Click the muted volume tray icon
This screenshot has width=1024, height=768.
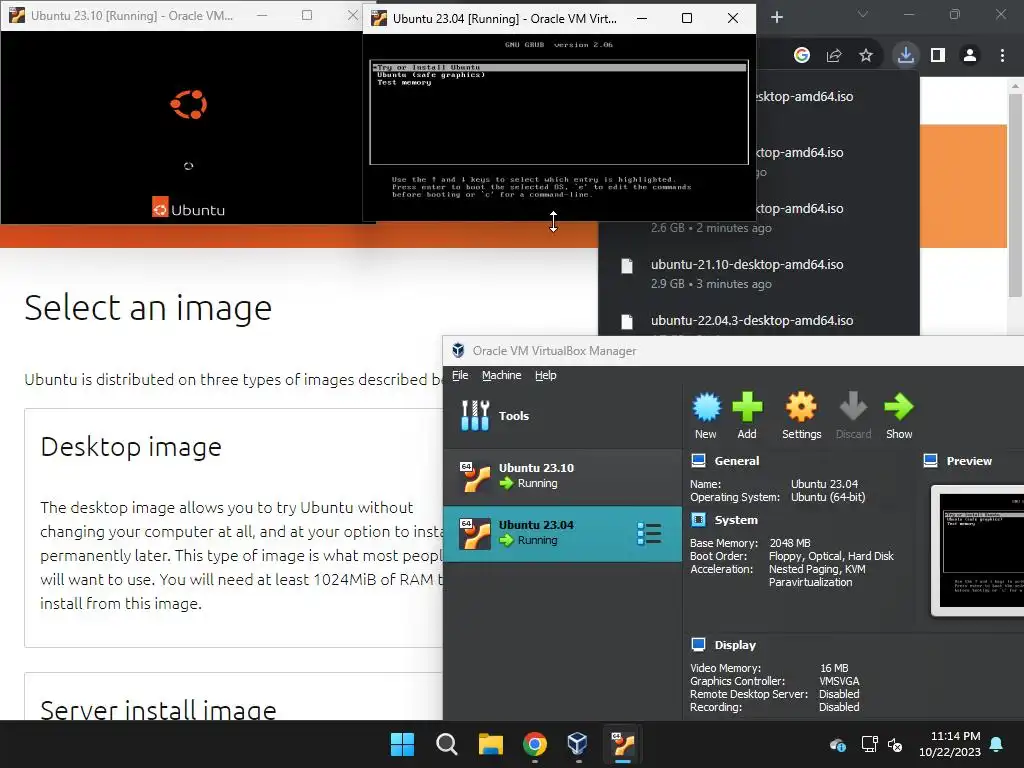pos(895,744)
